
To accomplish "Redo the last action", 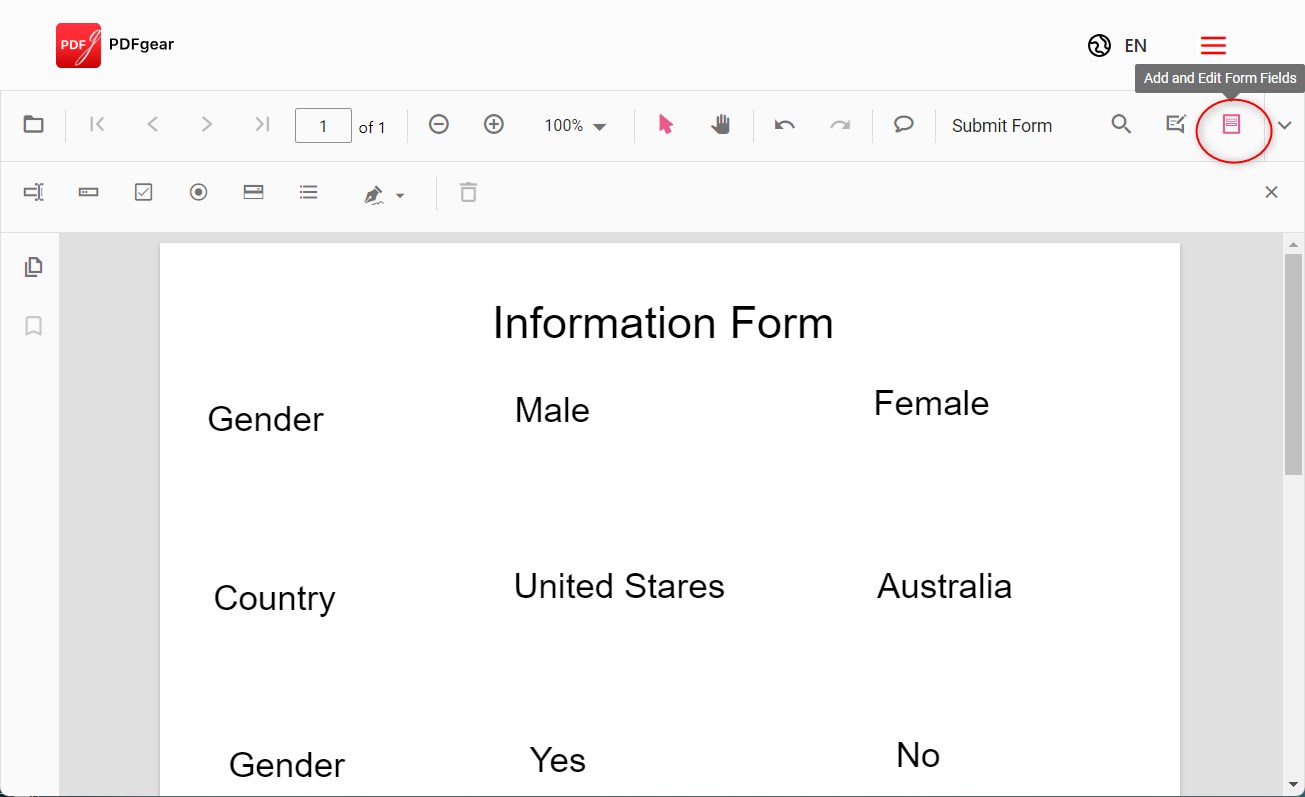I will [x=840, y=125].
